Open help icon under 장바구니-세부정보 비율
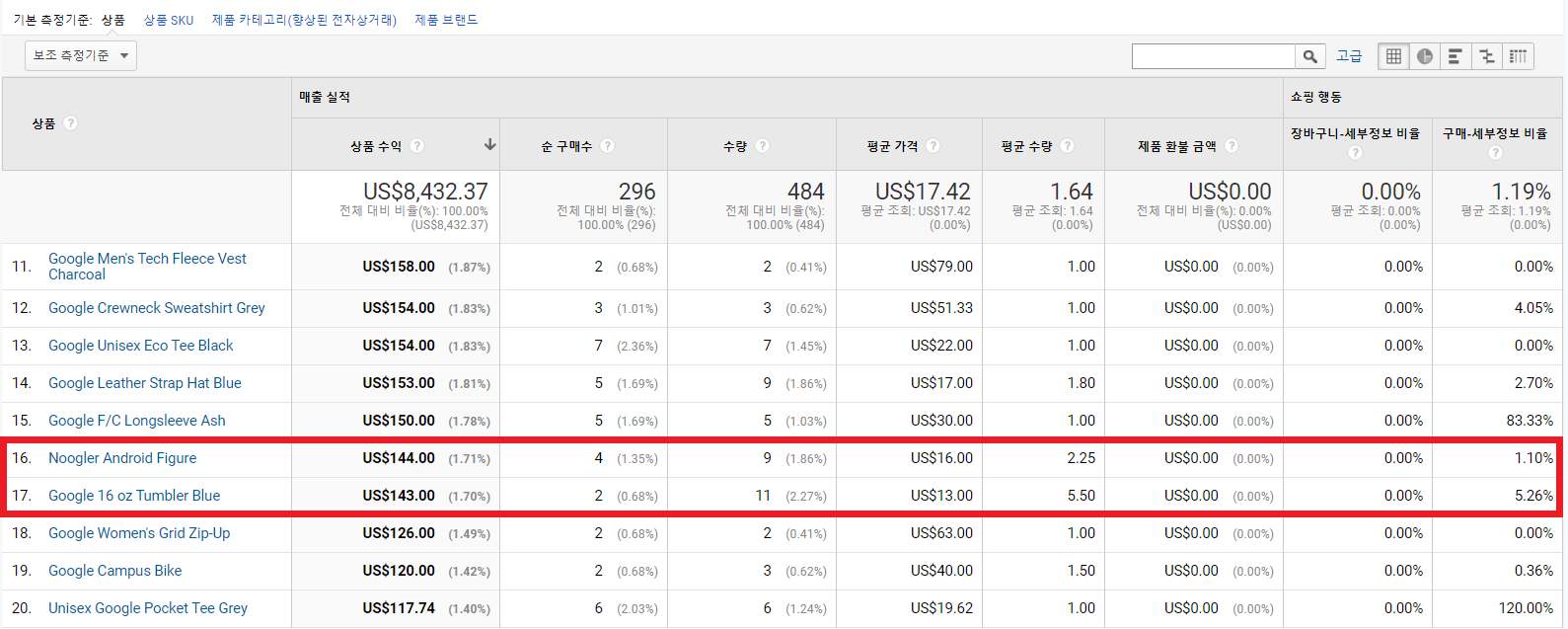Viewport: 1568px width, 629px height. 1356,153
